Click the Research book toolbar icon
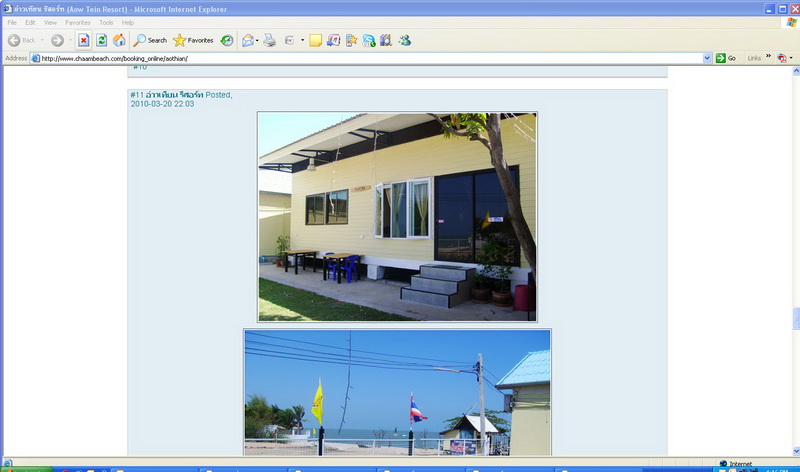This screenshot has width=800, height=472. point(386,40)
